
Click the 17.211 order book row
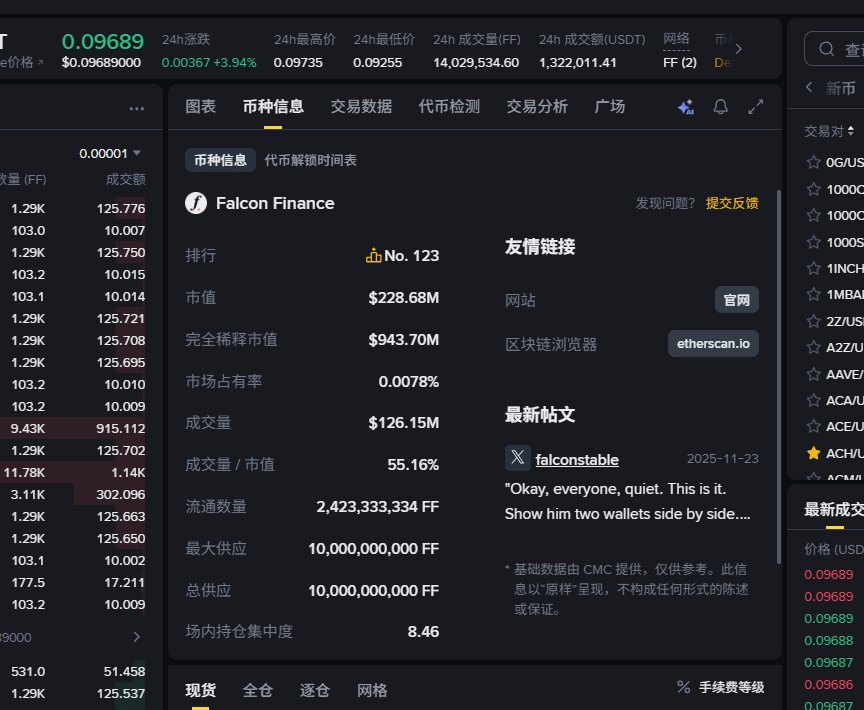pos(73,582)
